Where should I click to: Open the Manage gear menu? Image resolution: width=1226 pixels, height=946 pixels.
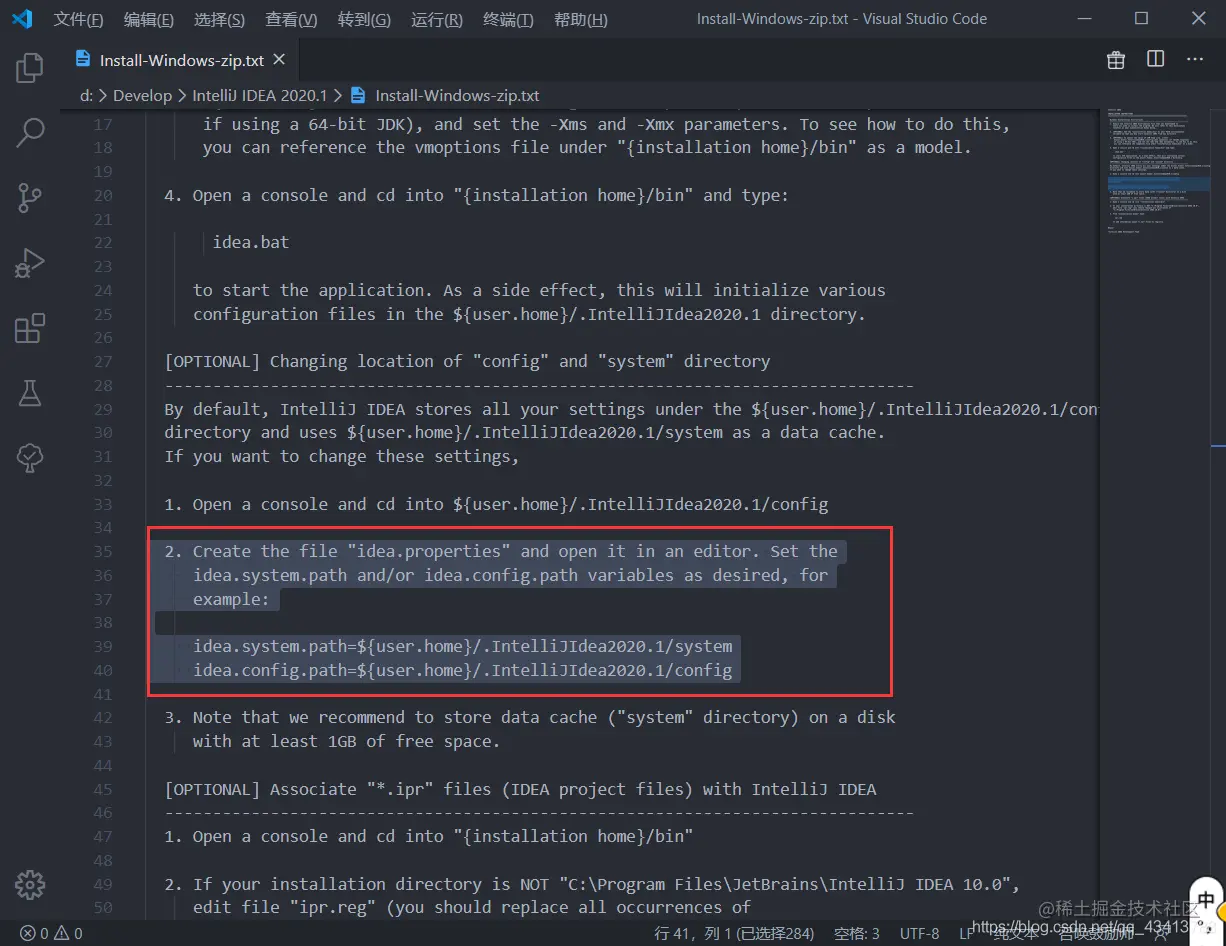(30, 885)
